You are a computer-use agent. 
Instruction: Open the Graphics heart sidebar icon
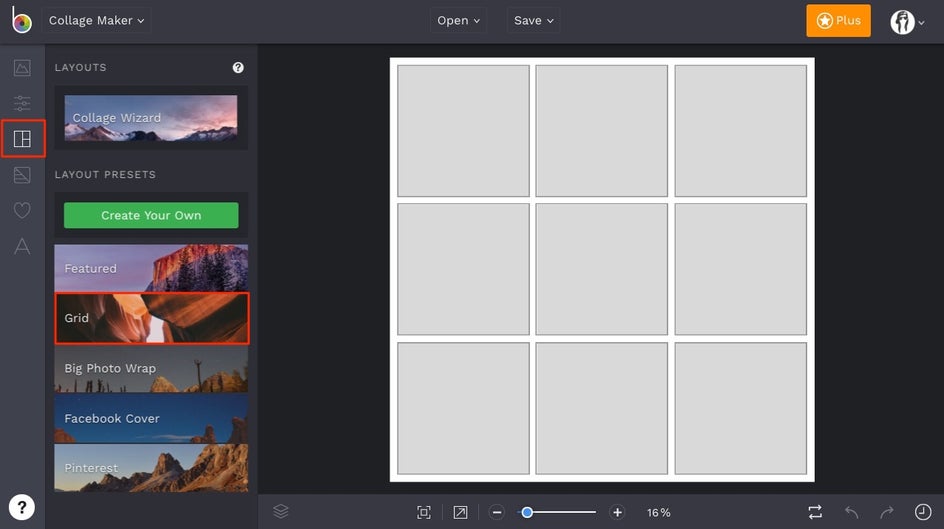tap(22, 211)
